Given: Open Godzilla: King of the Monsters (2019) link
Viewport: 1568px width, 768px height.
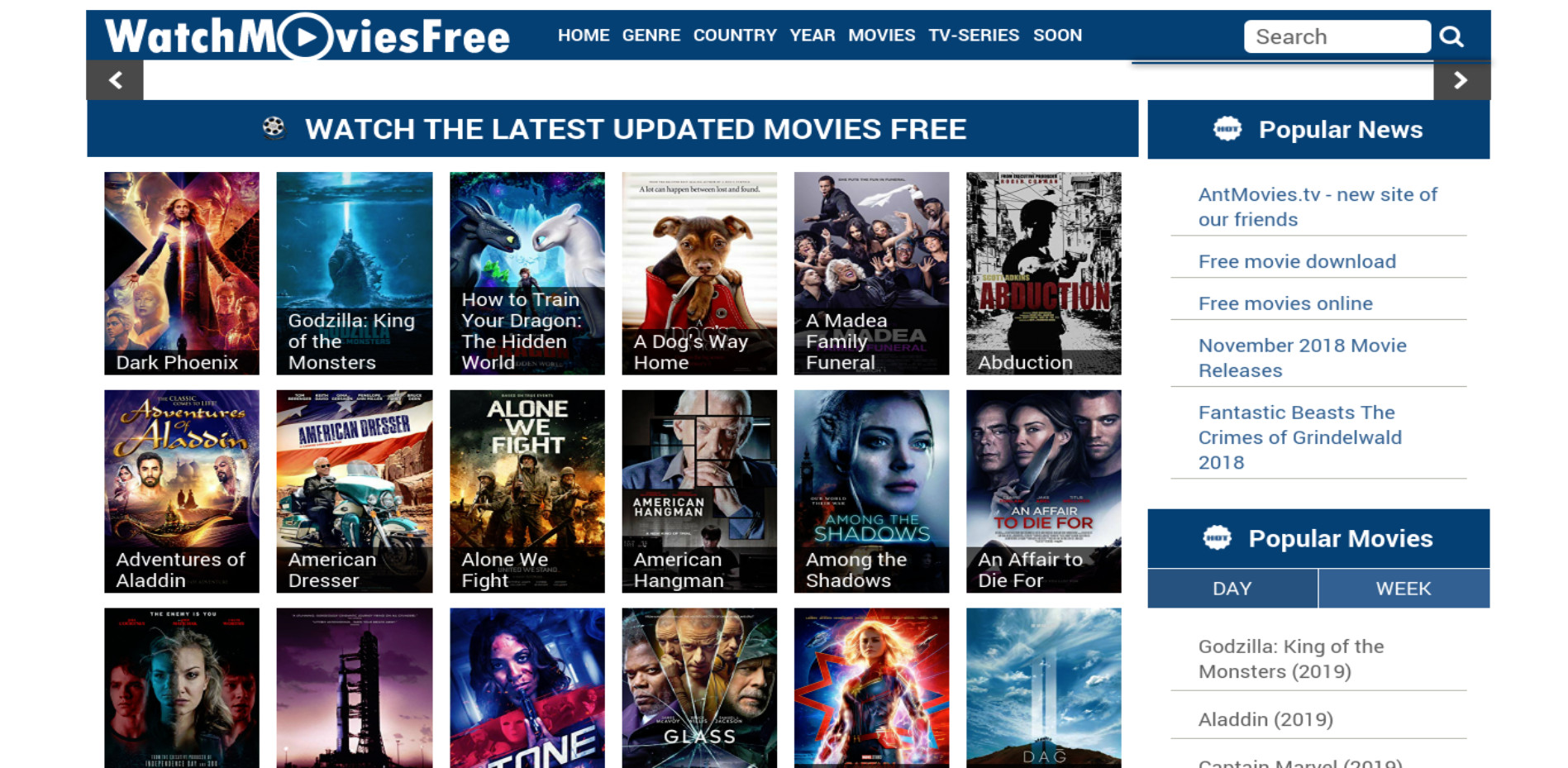Looking at the screenshot, I should [1291, 659].
